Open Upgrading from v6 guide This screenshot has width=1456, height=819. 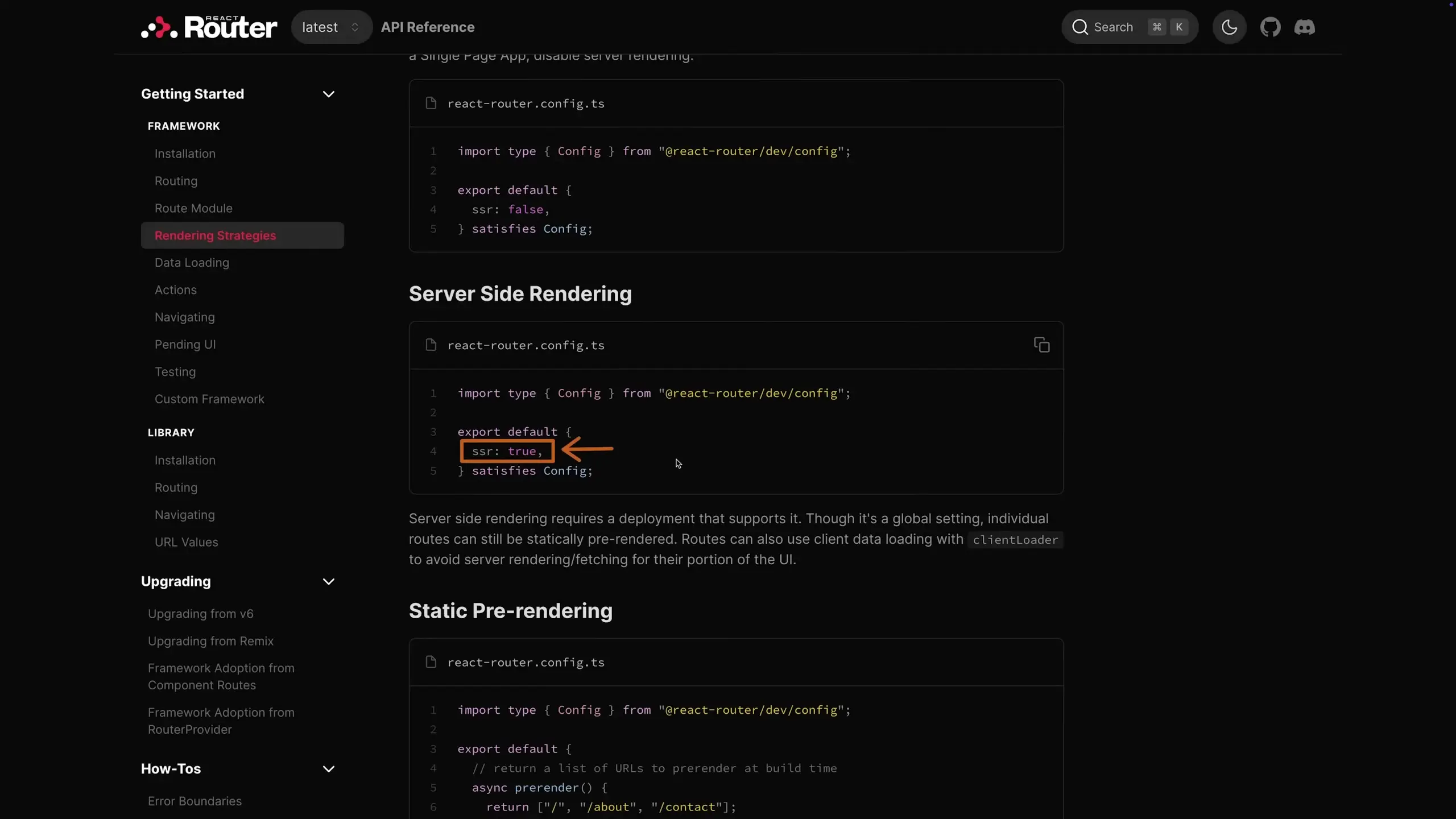(x=200, y=614)
